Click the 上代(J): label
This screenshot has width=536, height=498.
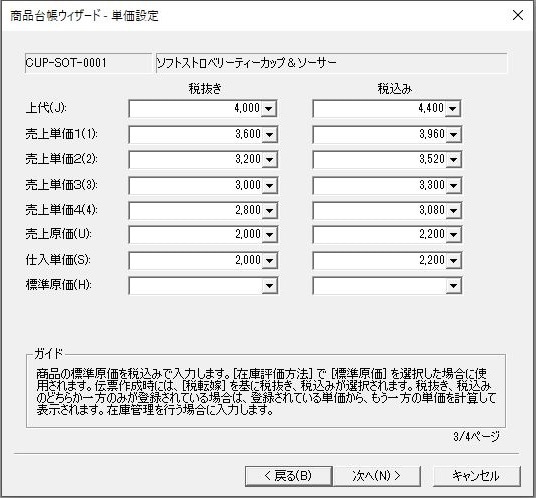pos(46,108)
